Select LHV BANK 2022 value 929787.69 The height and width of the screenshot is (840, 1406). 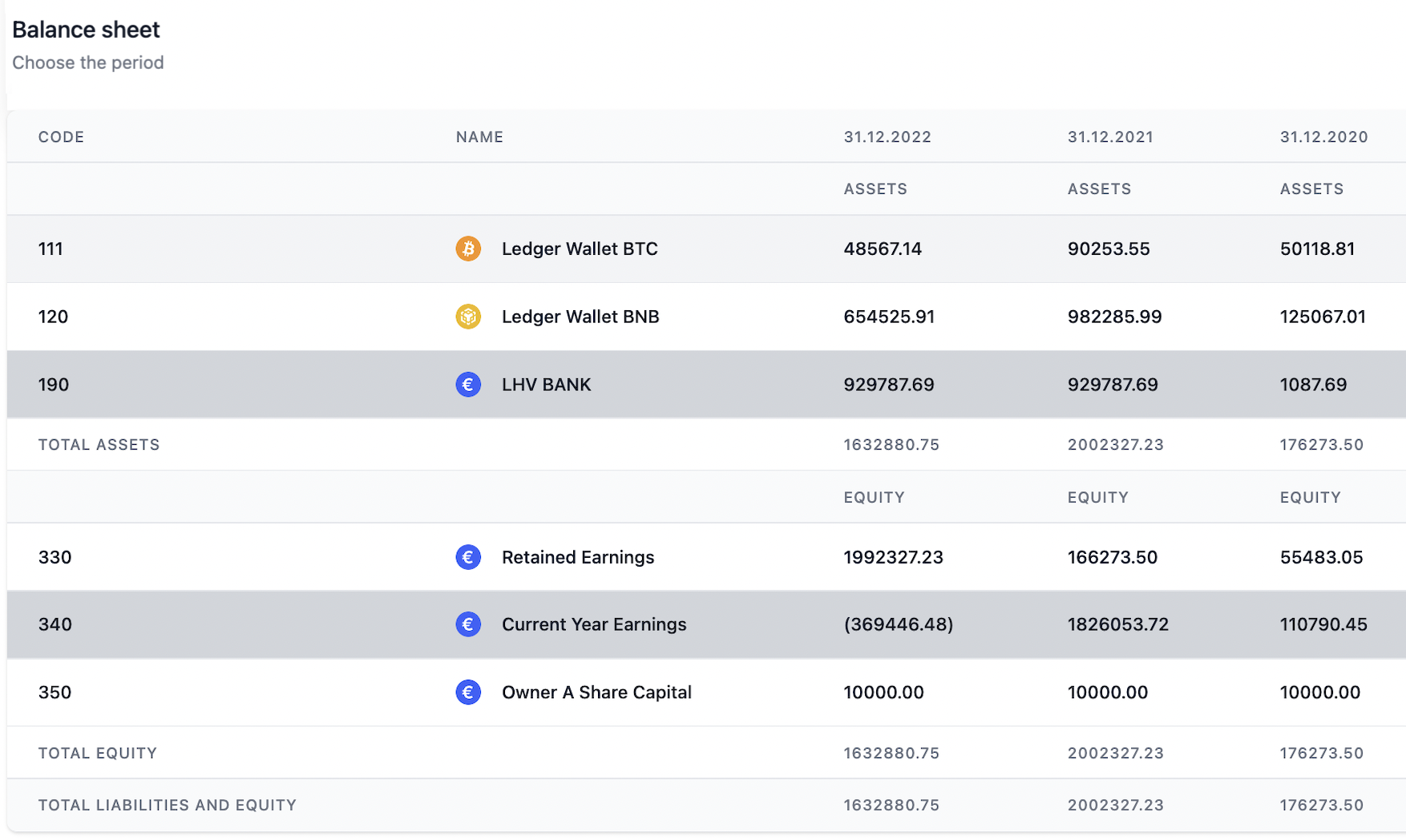coord(889,385)
